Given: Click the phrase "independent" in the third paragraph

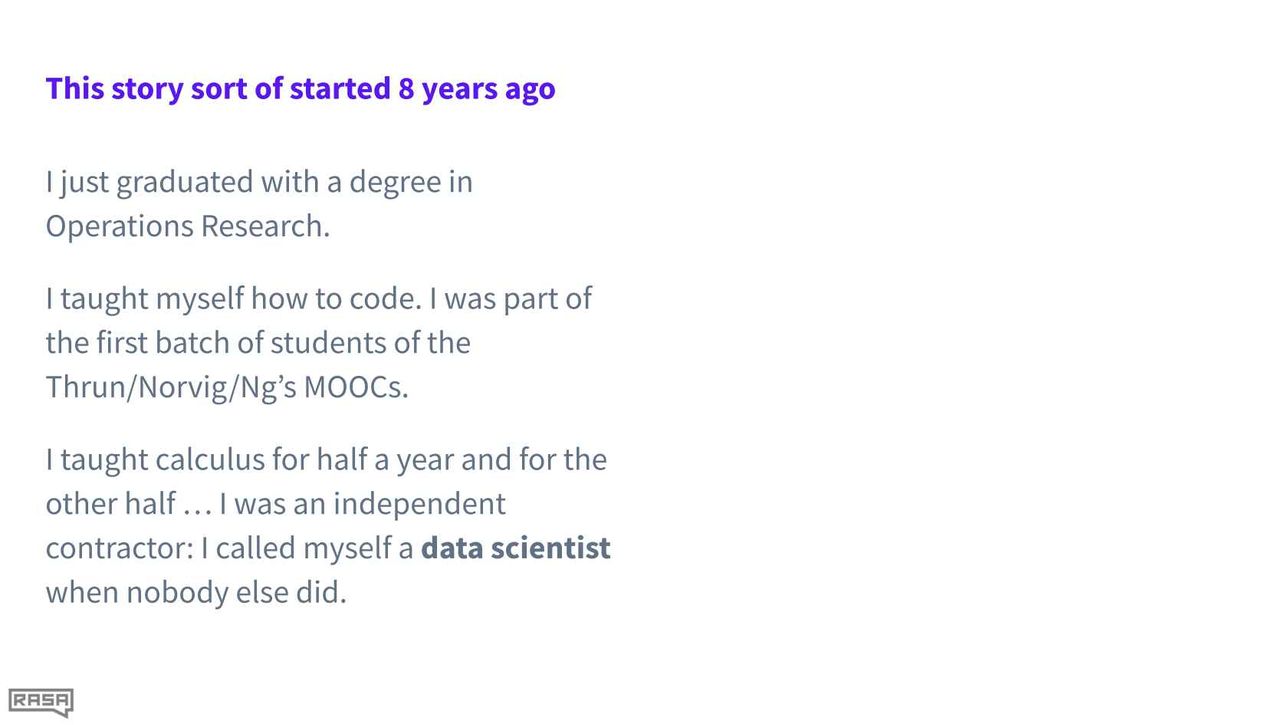Looking at the screenshot, I should [x=419, y=504].
